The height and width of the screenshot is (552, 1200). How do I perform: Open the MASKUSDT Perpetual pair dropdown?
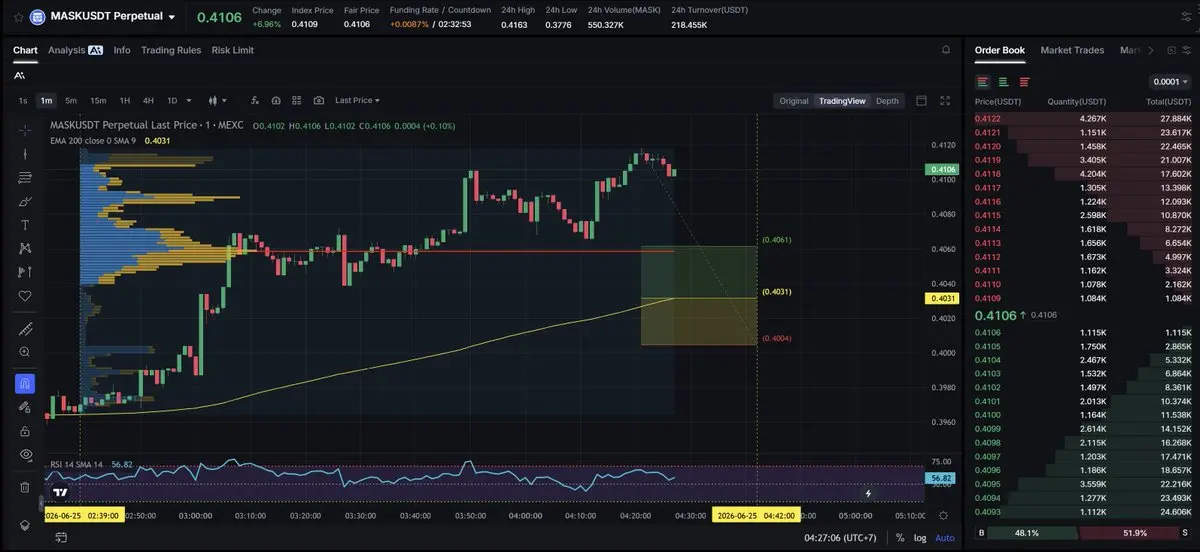click(172, 18)
